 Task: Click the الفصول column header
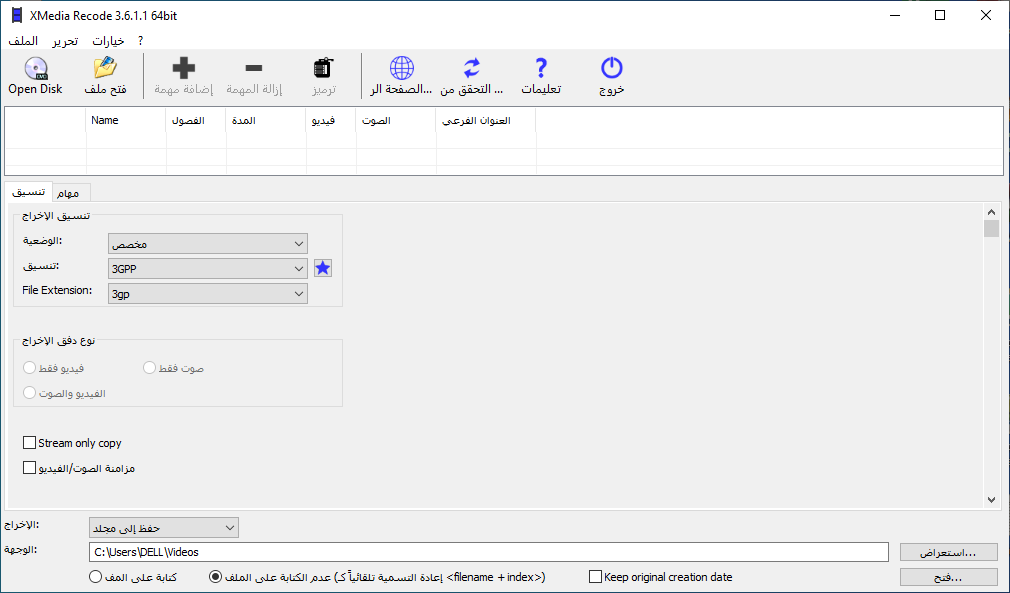[x=196, y=120]
